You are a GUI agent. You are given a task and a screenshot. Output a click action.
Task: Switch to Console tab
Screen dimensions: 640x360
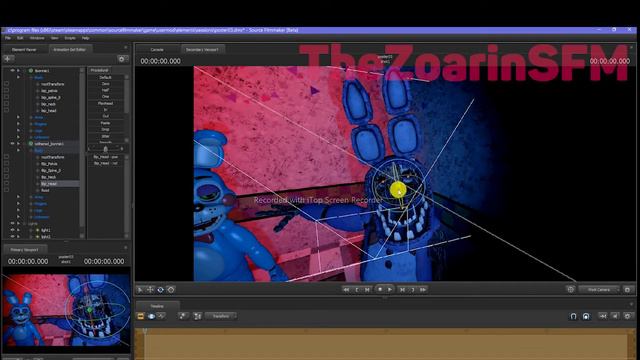pos(157,49)
